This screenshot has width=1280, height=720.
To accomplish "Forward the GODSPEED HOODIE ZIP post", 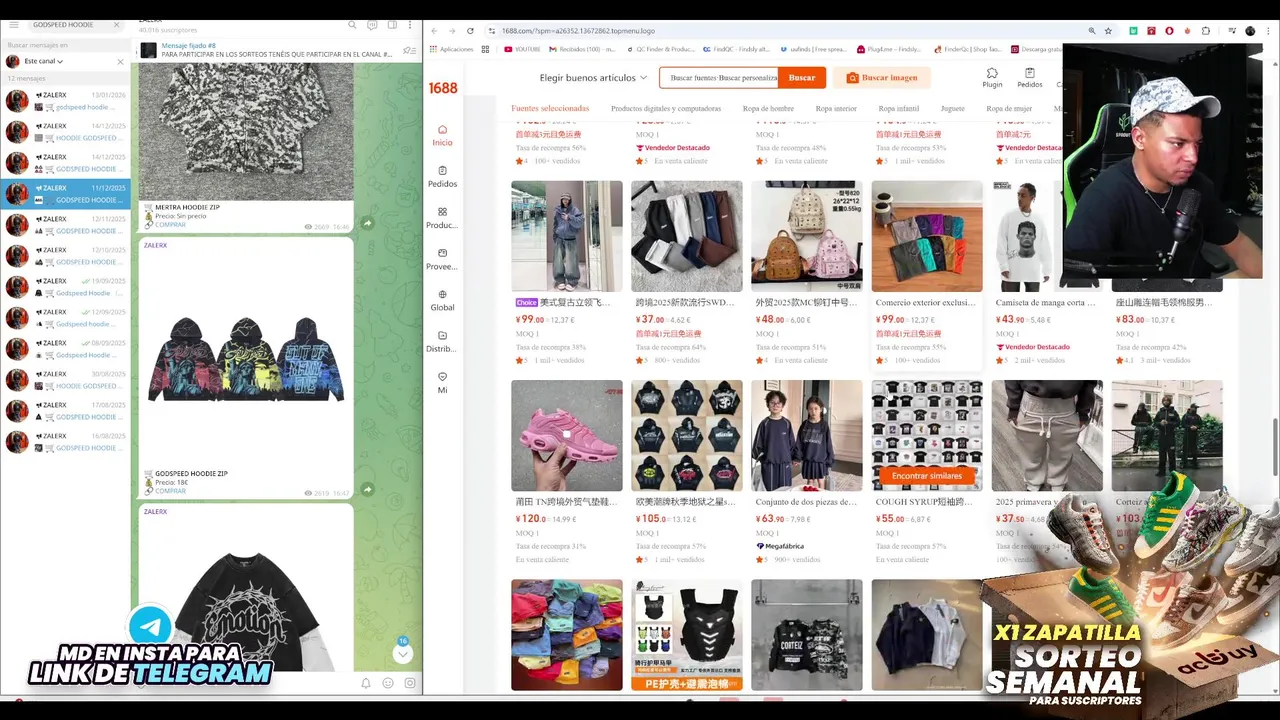I will click(x=367, y=489).
